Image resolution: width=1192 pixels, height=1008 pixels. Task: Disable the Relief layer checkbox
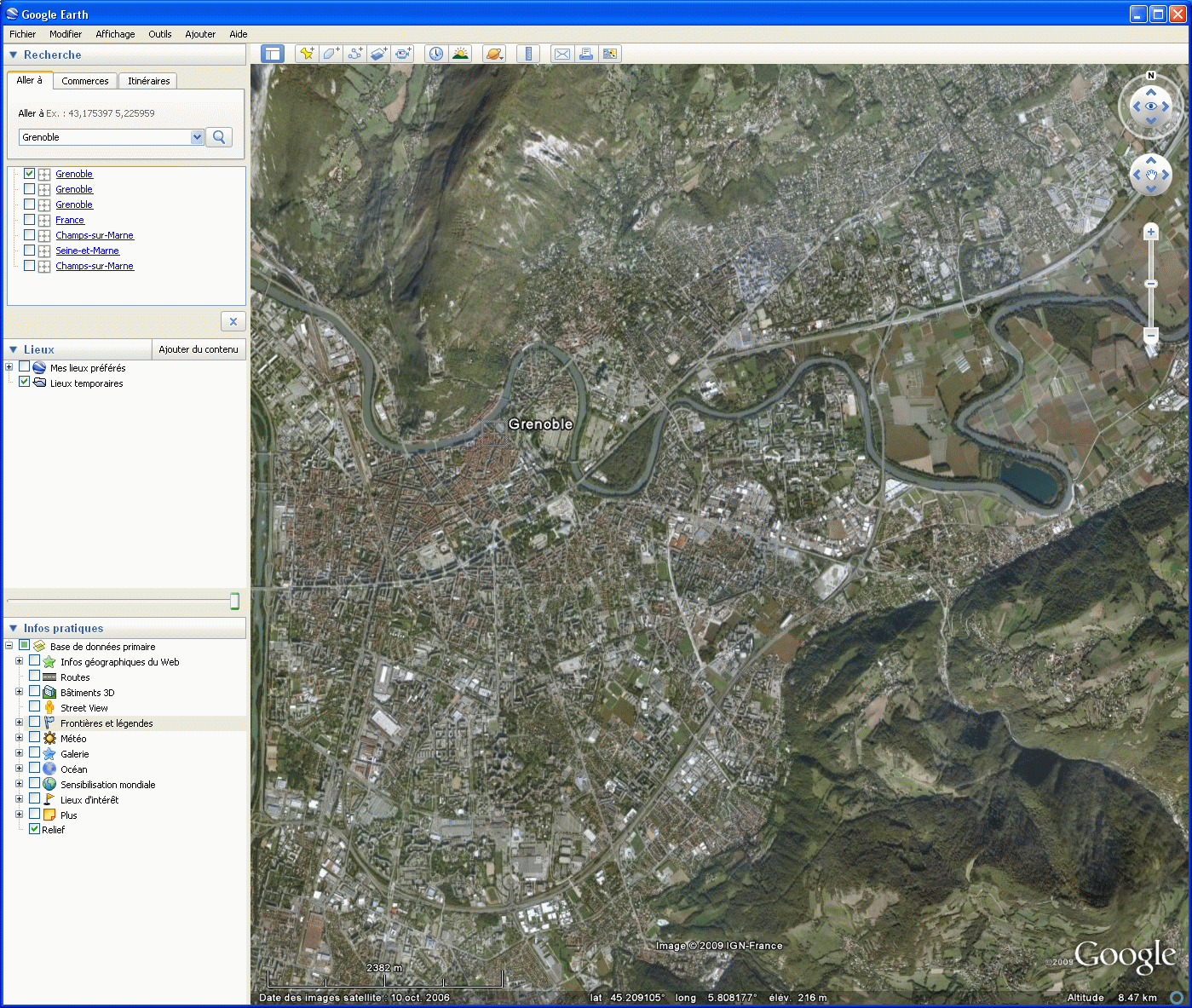point(34,829)
